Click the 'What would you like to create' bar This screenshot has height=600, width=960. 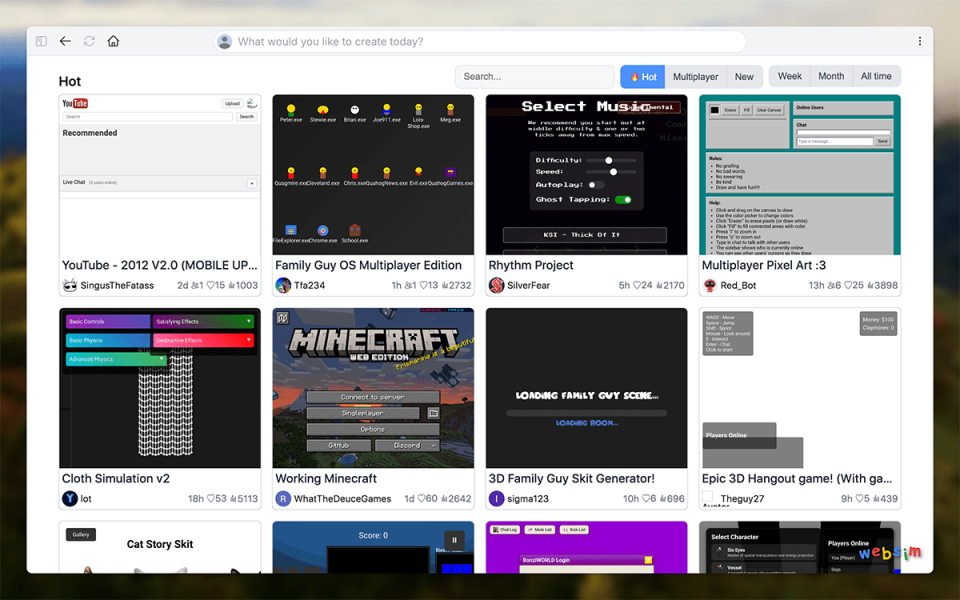pos(480,41)
